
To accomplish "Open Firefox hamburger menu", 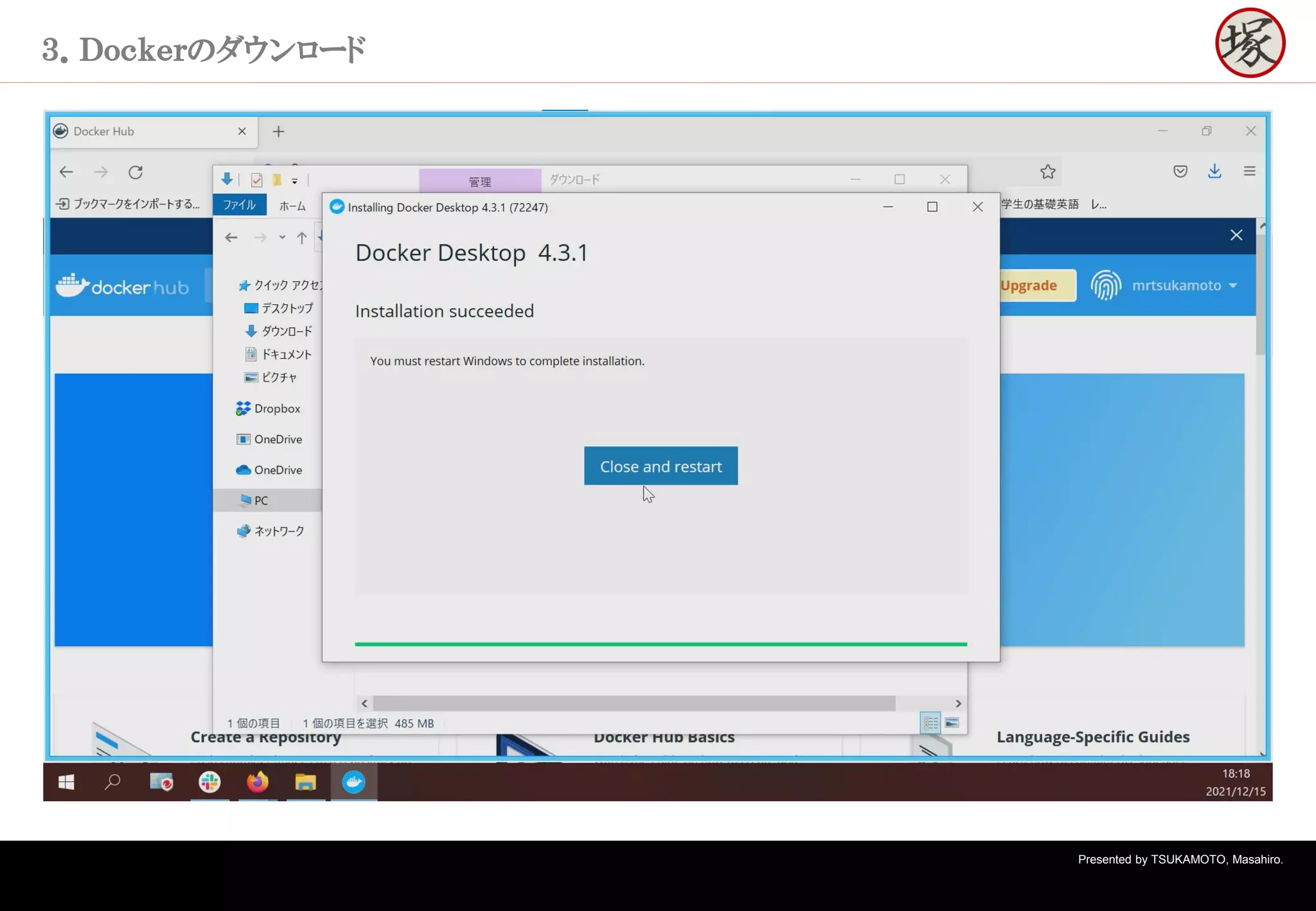I will (1250, 172).
